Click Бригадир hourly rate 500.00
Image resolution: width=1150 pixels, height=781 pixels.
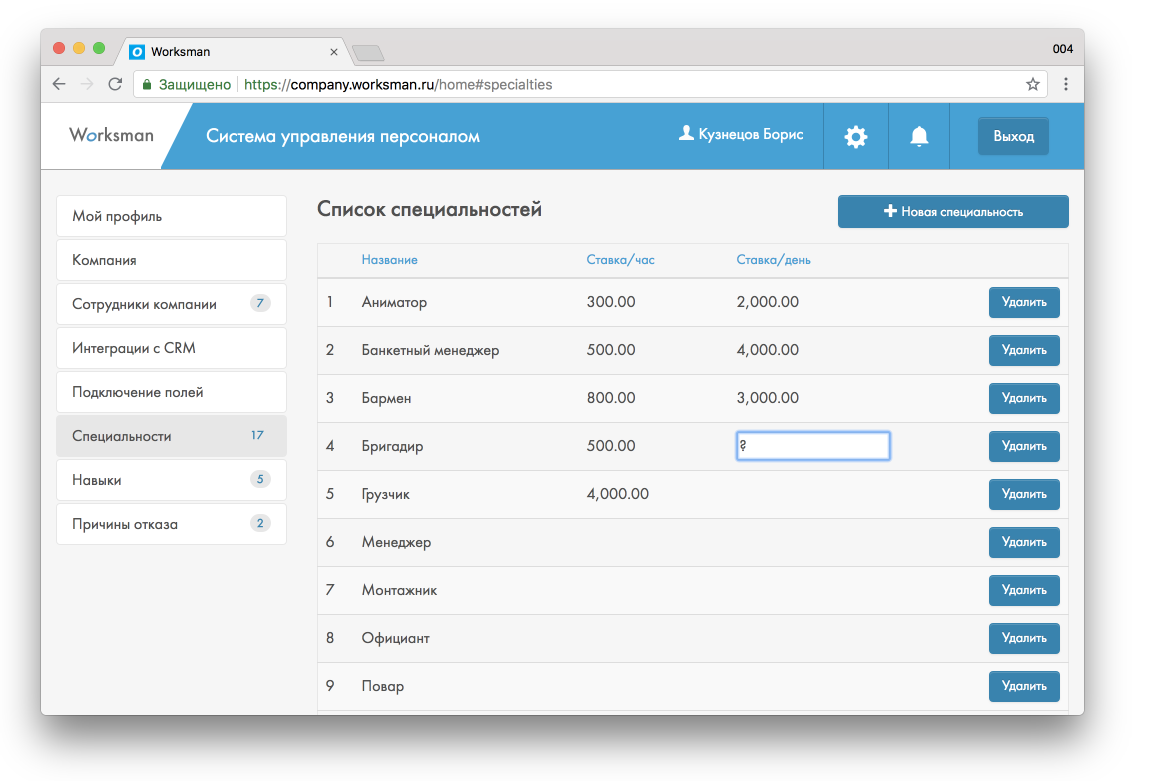611,446
